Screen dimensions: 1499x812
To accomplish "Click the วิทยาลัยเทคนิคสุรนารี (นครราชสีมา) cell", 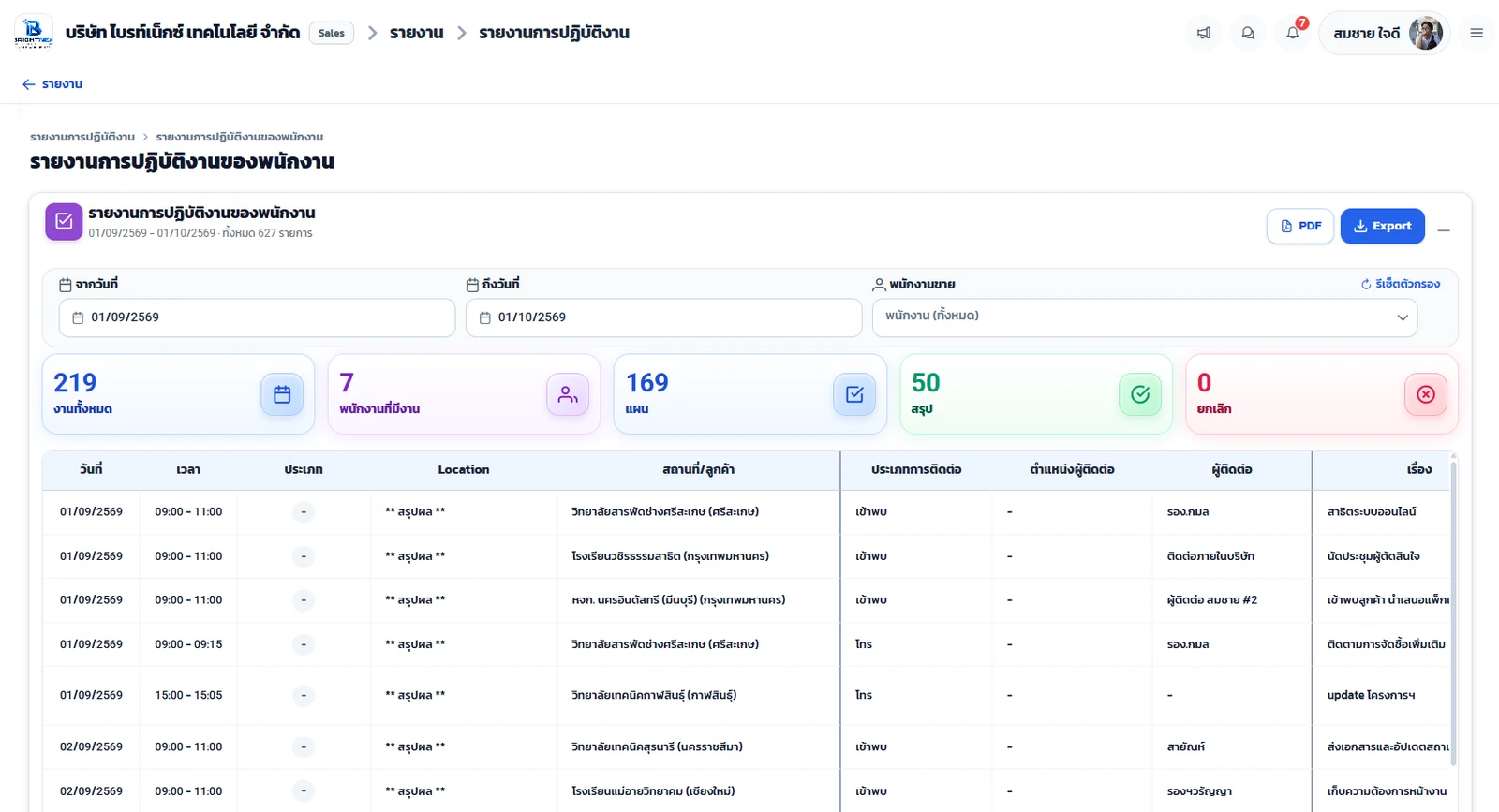I will 699,746.
